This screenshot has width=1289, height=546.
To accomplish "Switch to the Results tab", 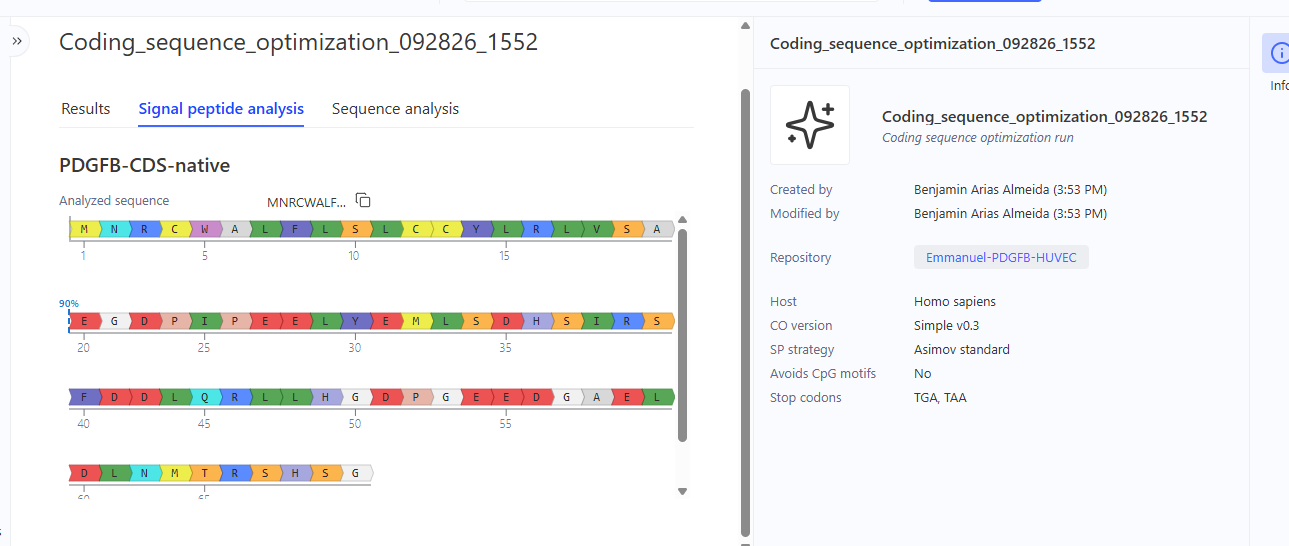I will [x=86, y=109].
